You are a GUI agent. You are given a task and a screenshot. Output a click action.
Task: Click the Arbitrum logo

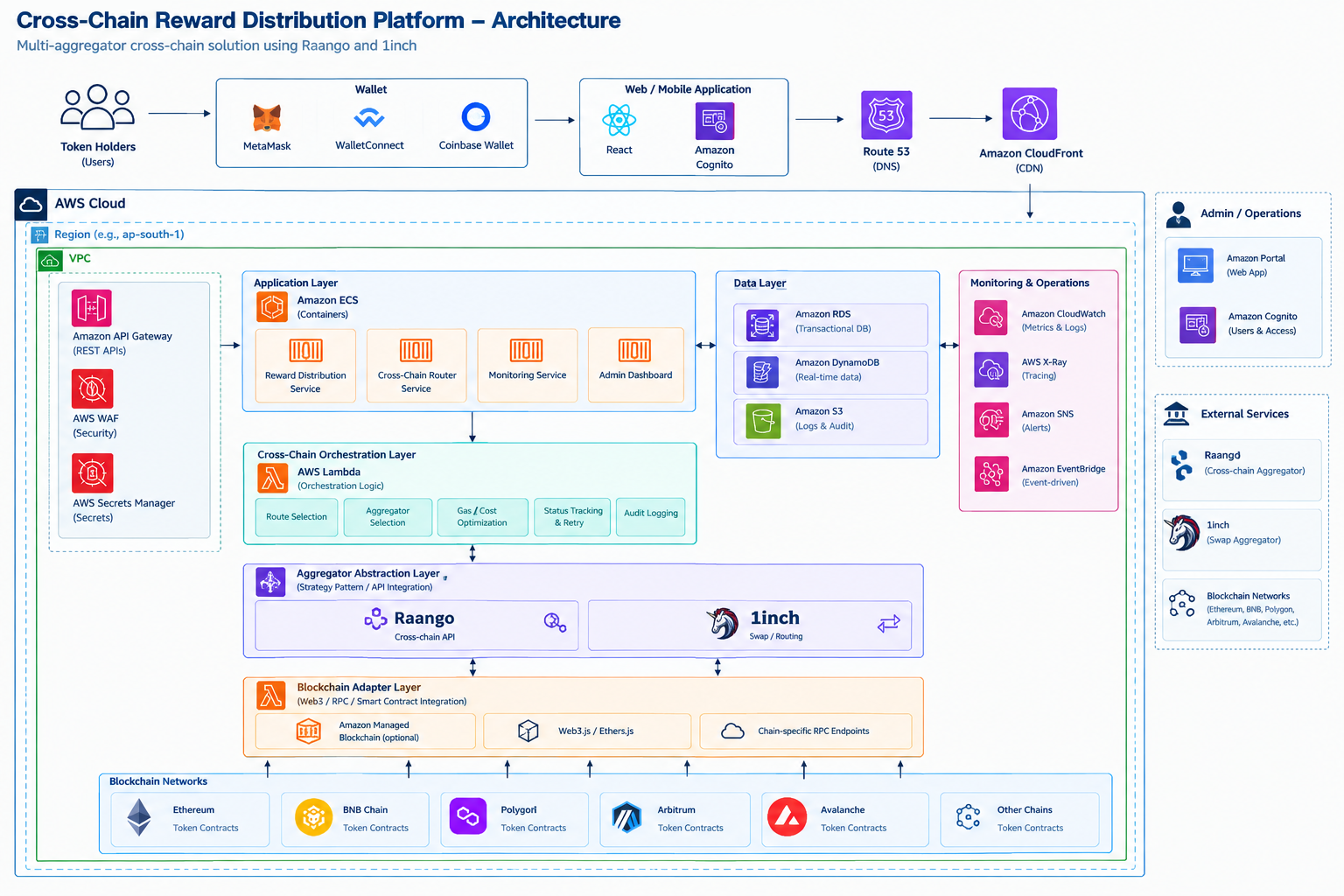[x=626, y=817]
